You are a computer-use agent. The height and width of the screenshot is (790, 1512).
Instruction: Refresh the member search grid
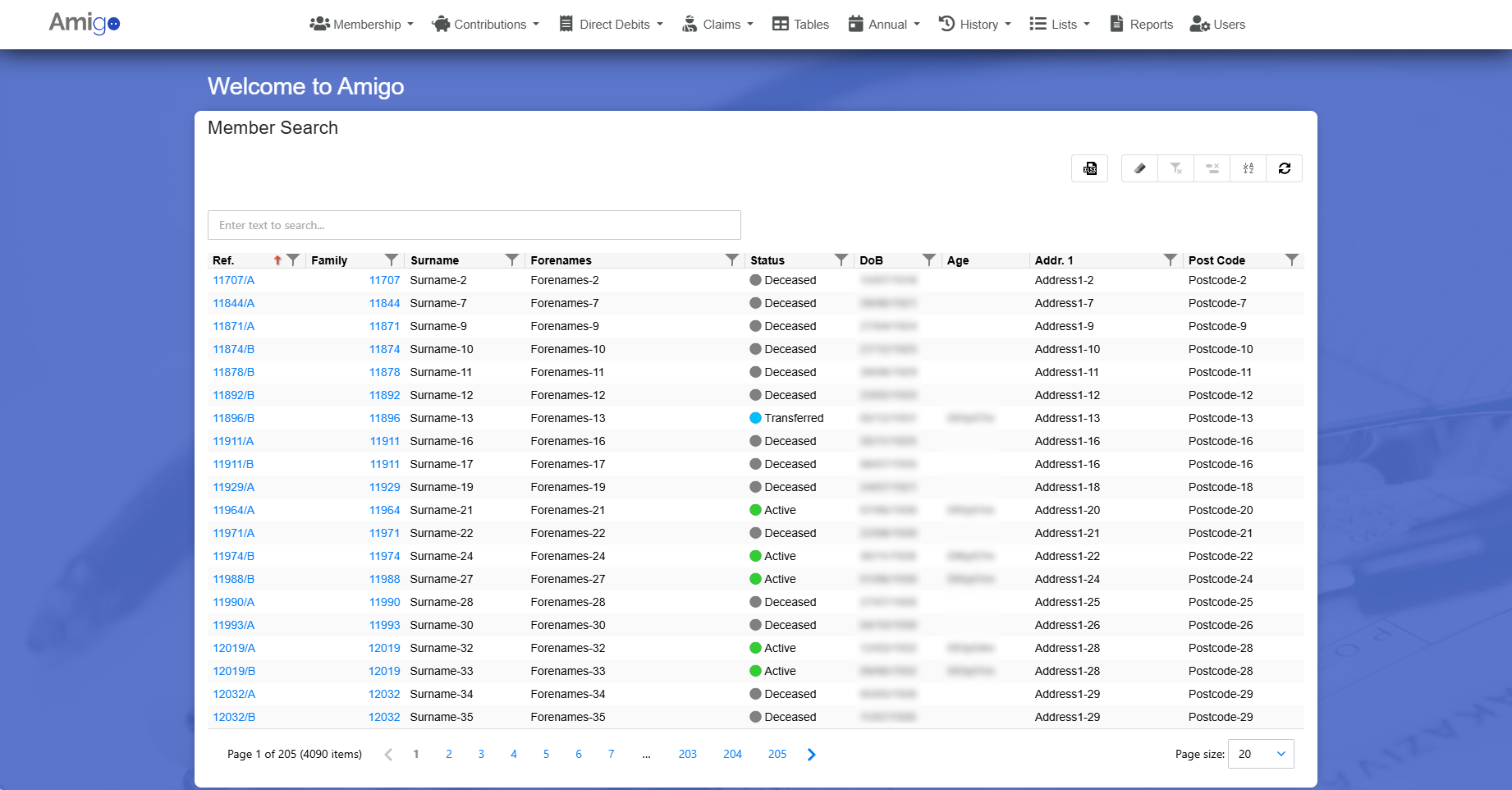click(1284, 168)
